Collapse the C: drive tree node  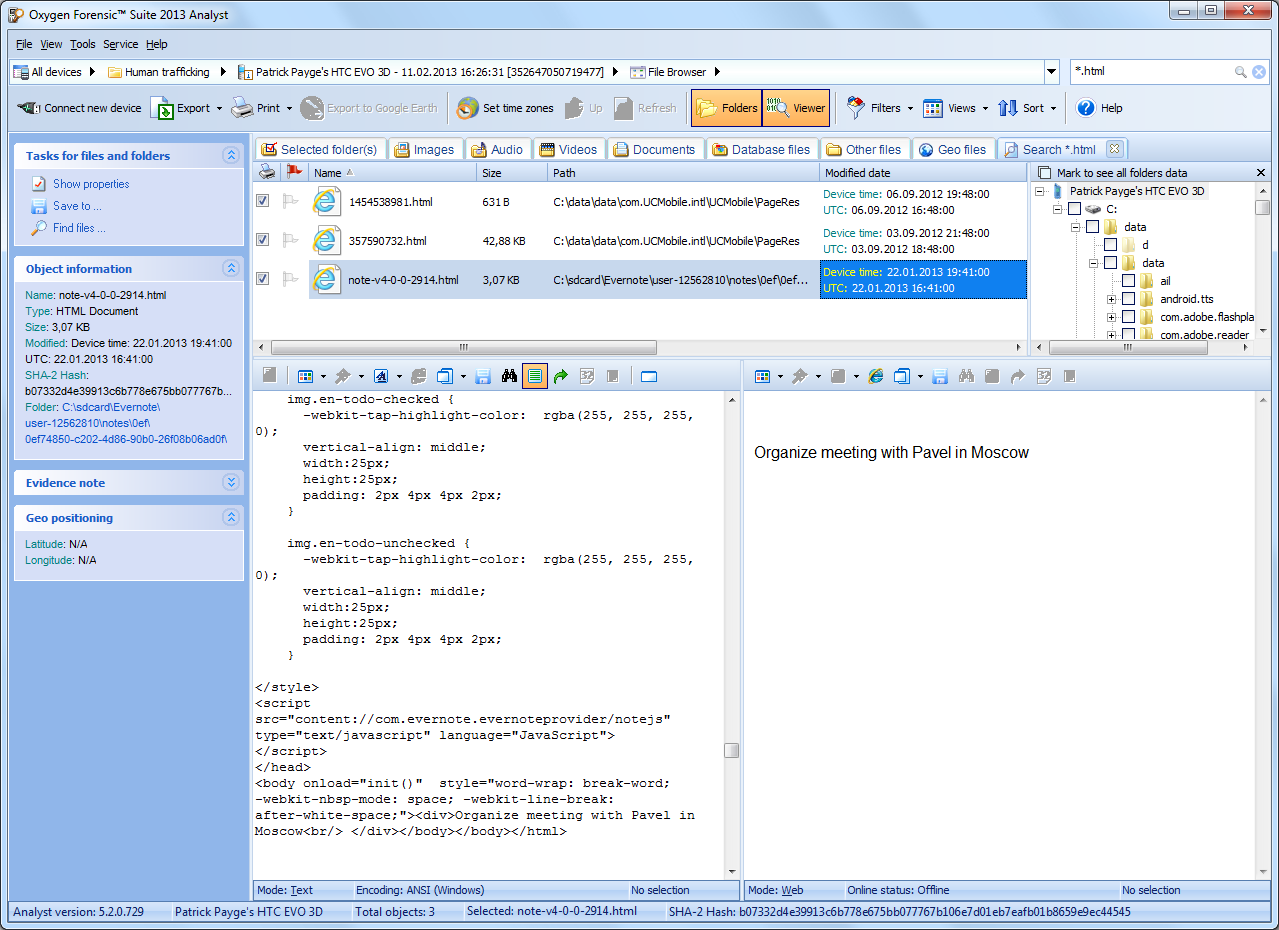1058,209
